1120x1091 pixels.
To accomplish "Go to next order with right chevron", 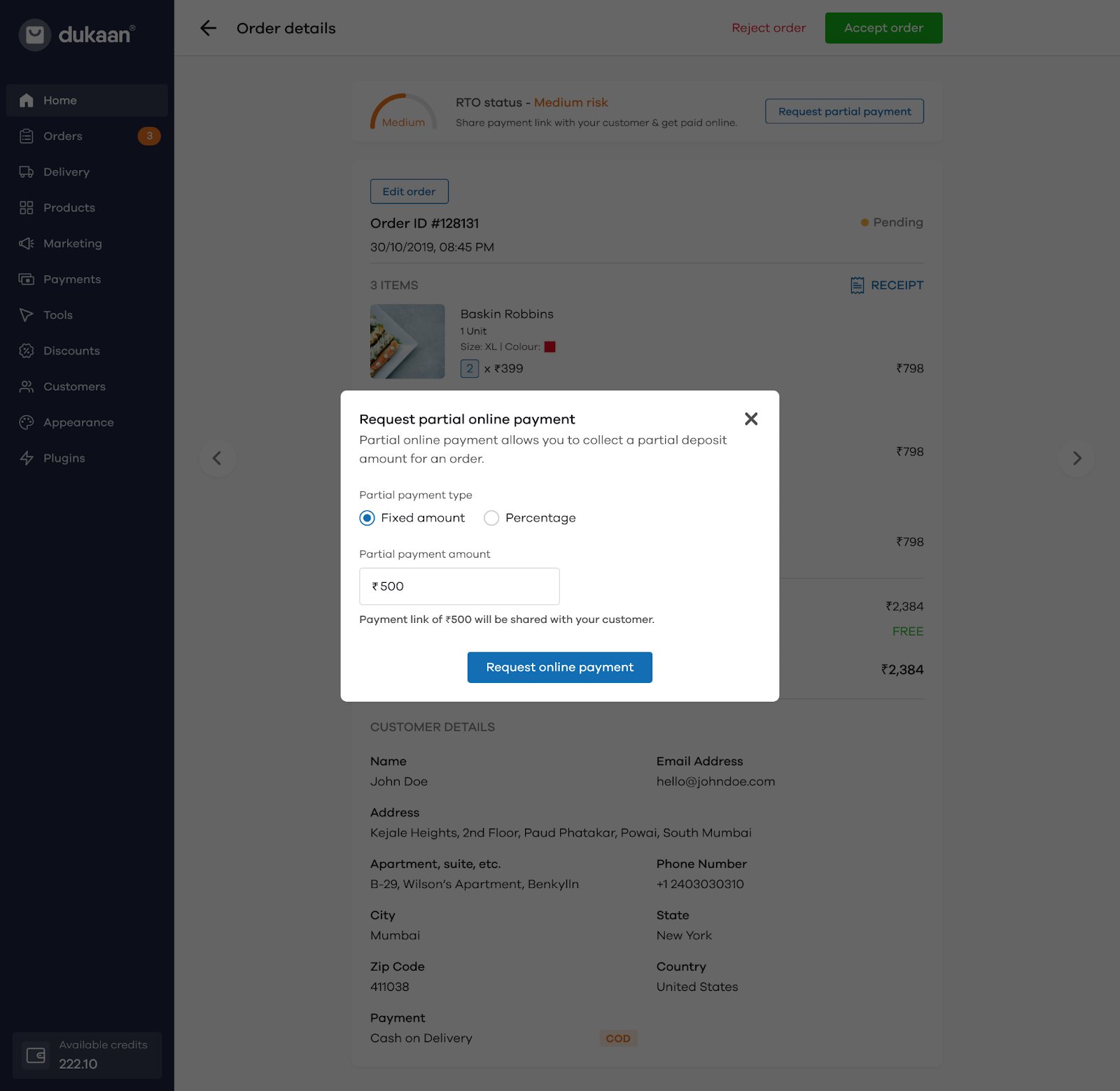I will tap(1077, 458).
